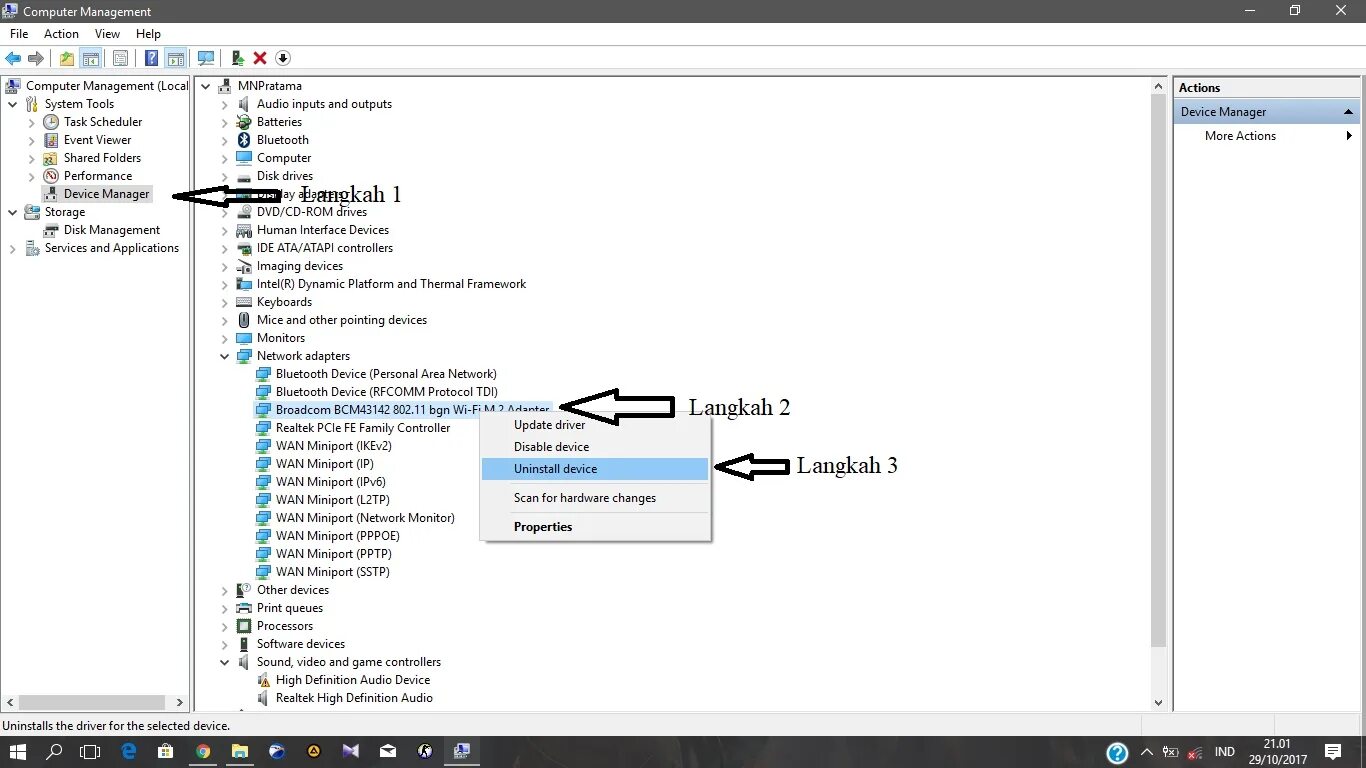Expand Services and Applications node
The image size is (1366, 768).
click(12, 248)
